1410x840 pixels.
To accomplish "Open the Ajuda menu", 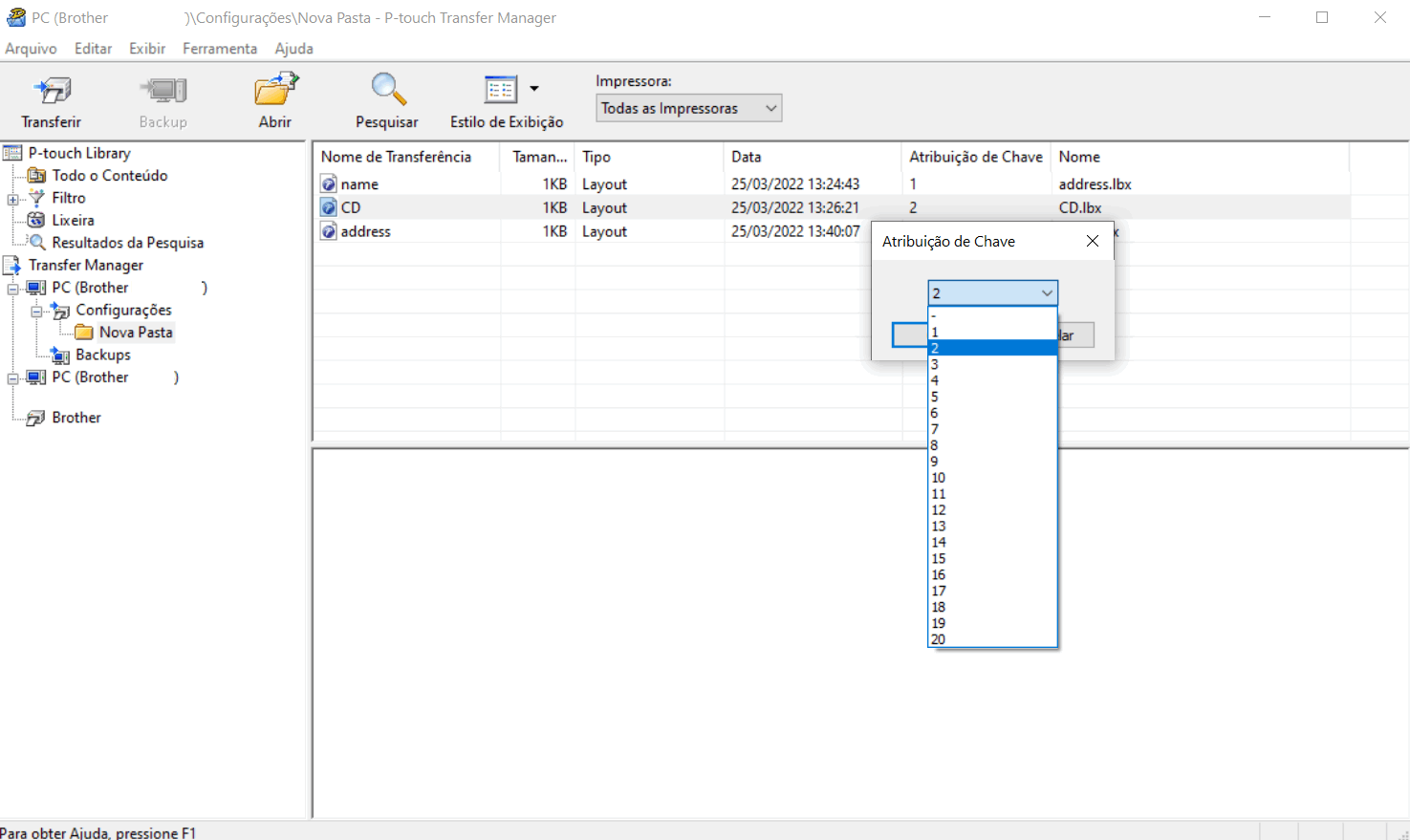I will click(x=293, y=48).
